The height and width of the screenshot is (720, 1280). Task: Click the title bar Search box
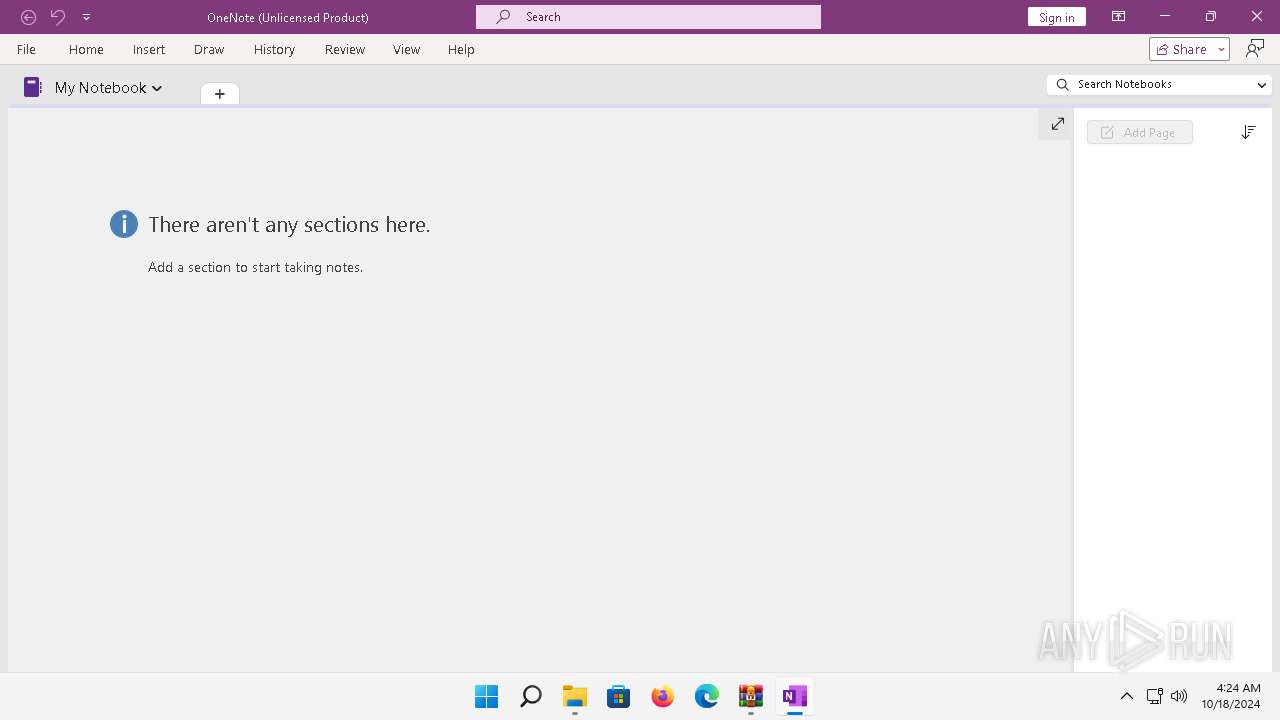point(648,17)
